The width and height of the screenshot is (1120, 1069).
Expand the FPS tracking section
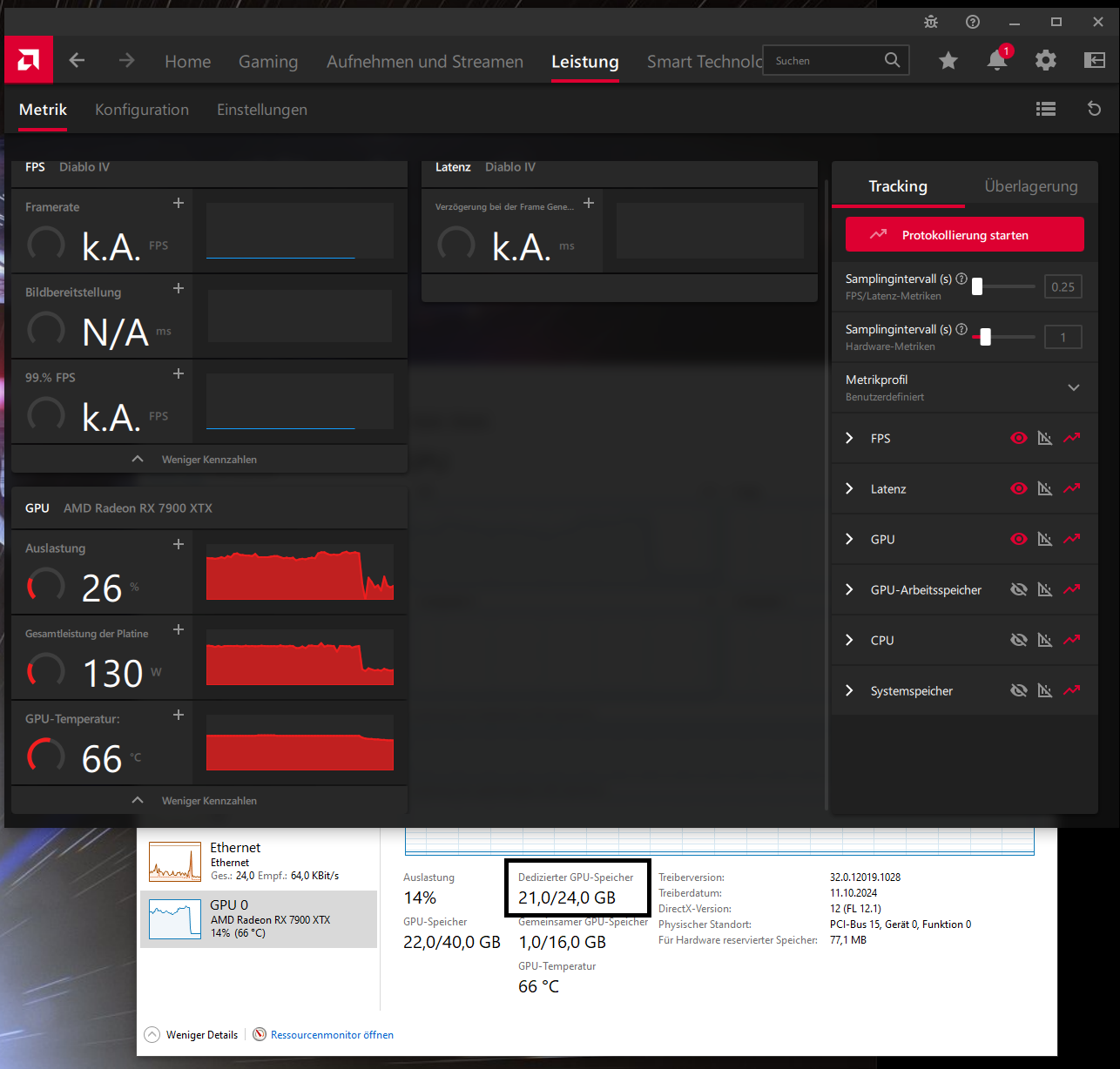849,438
